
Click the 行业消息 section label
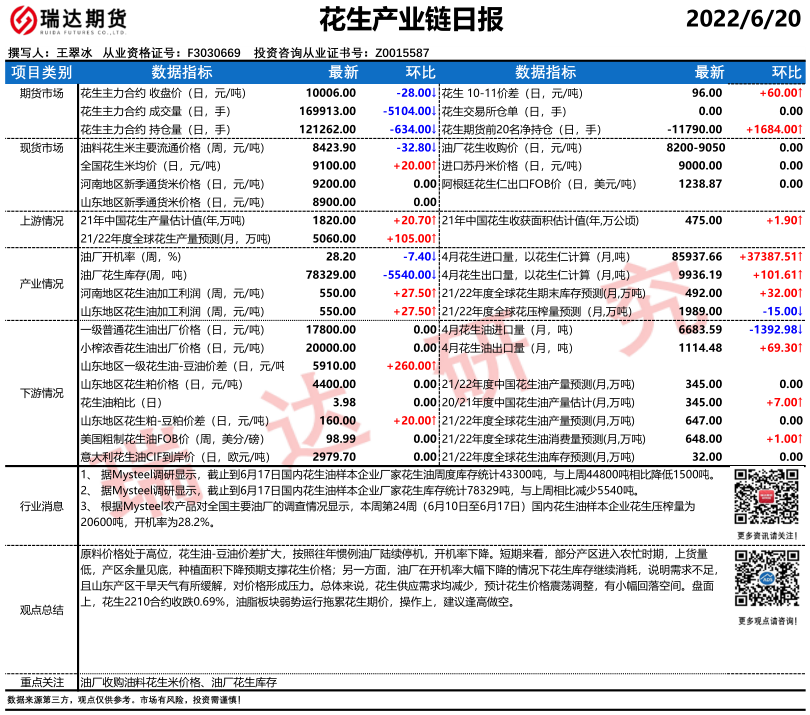41,506
